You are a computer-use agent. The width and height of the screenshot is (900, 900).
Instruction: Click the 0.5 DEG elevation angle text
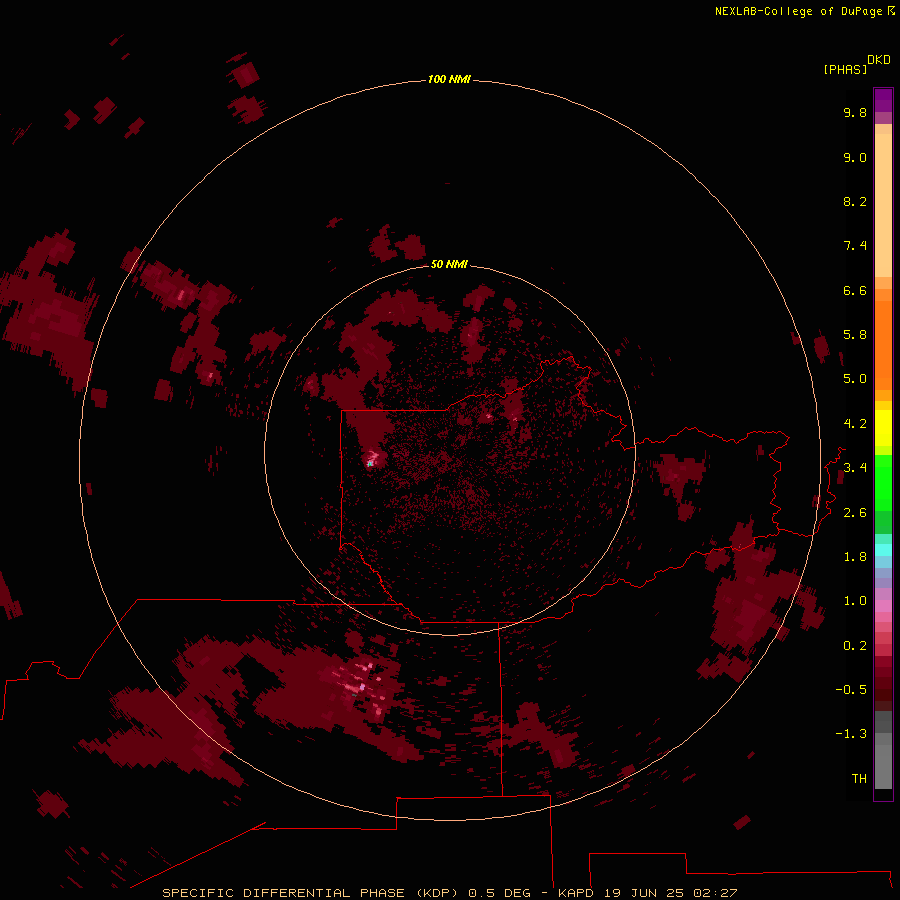[501, 893]
